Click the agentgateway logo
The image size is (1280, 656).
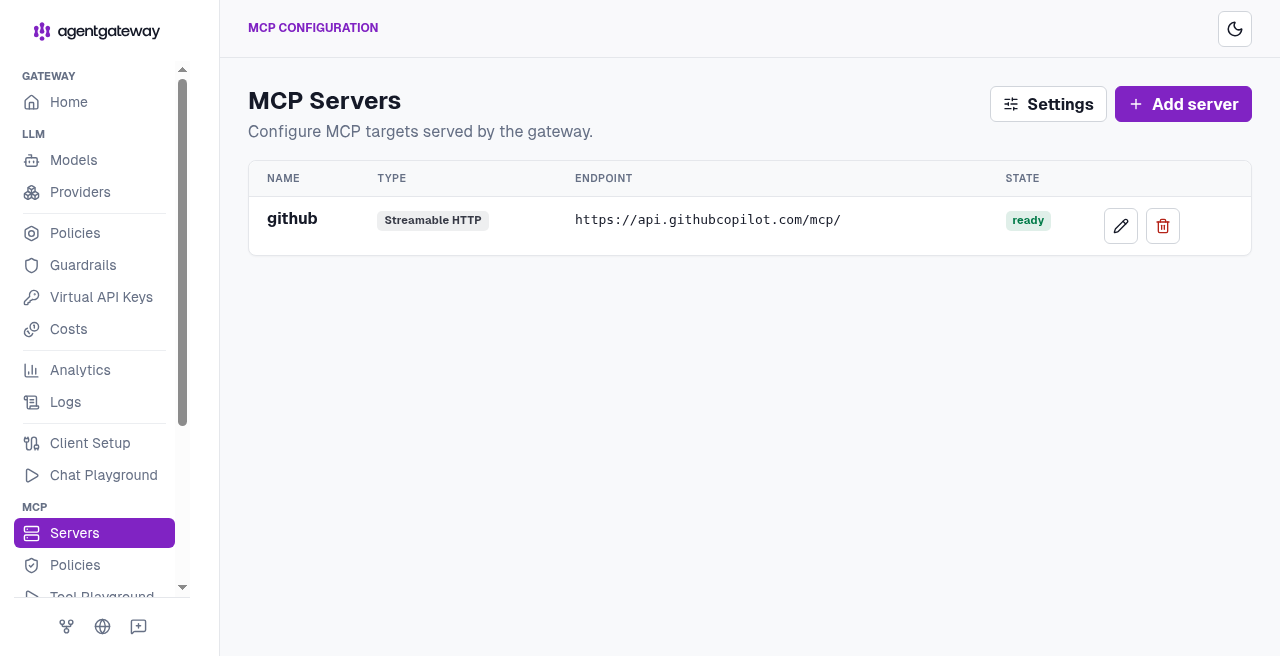click(97, 32)
